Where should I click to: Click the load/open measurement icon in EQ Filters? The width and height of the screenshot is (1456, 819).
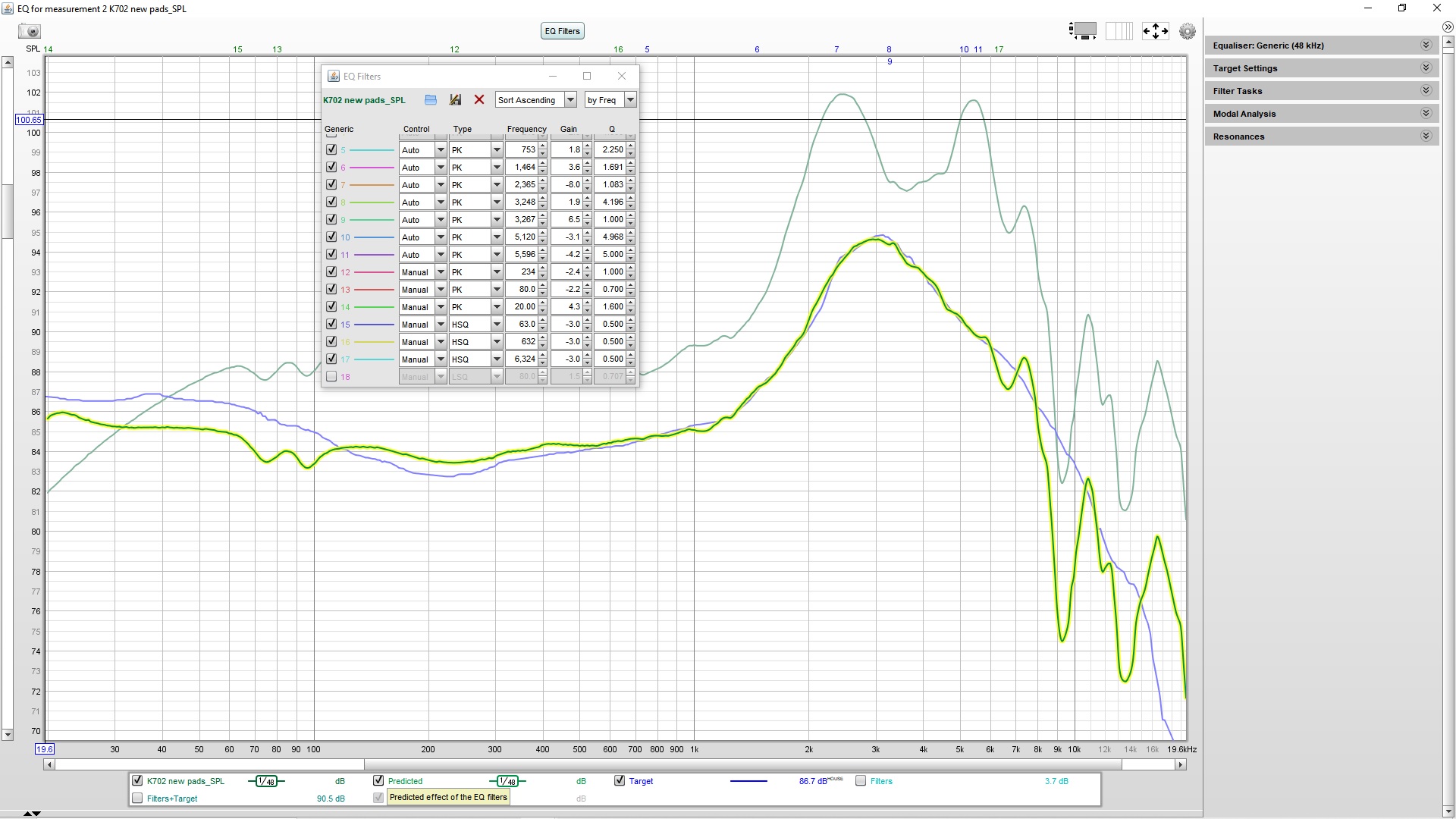(x=431, y=99)
